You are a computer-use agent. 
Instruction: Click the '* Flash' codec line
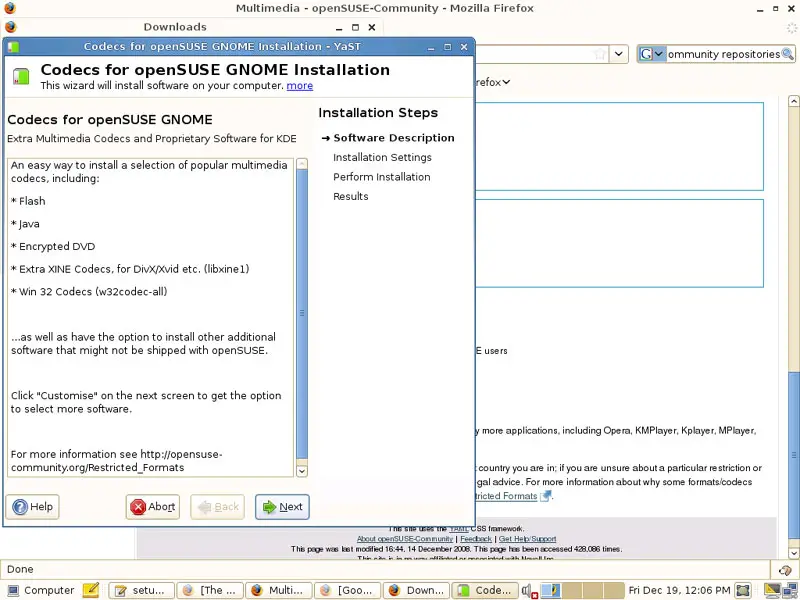point(28,201)
